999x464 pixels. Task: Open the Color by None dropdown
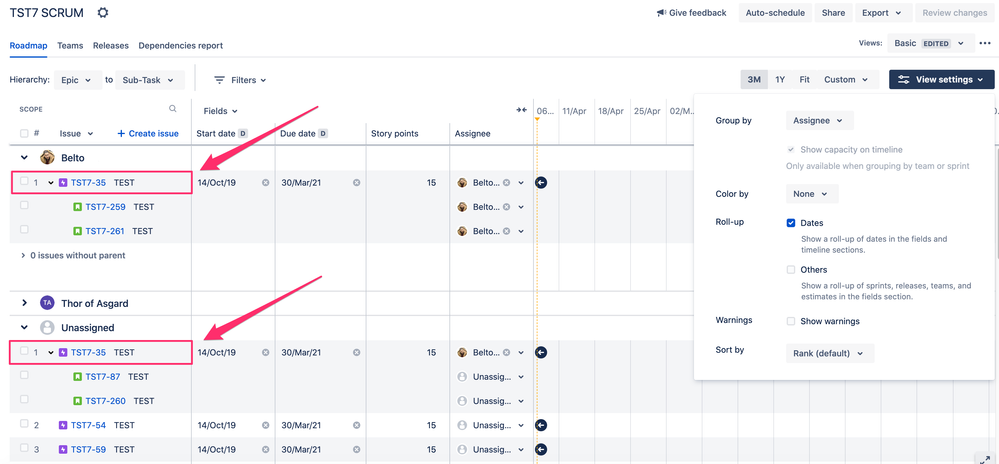pos(812,194)
